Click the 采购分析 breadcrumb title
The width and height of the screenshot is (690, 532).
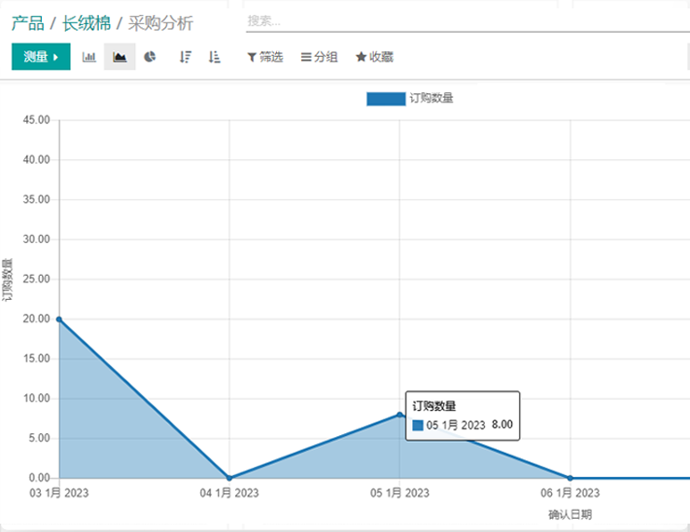[x=161, y=23]
